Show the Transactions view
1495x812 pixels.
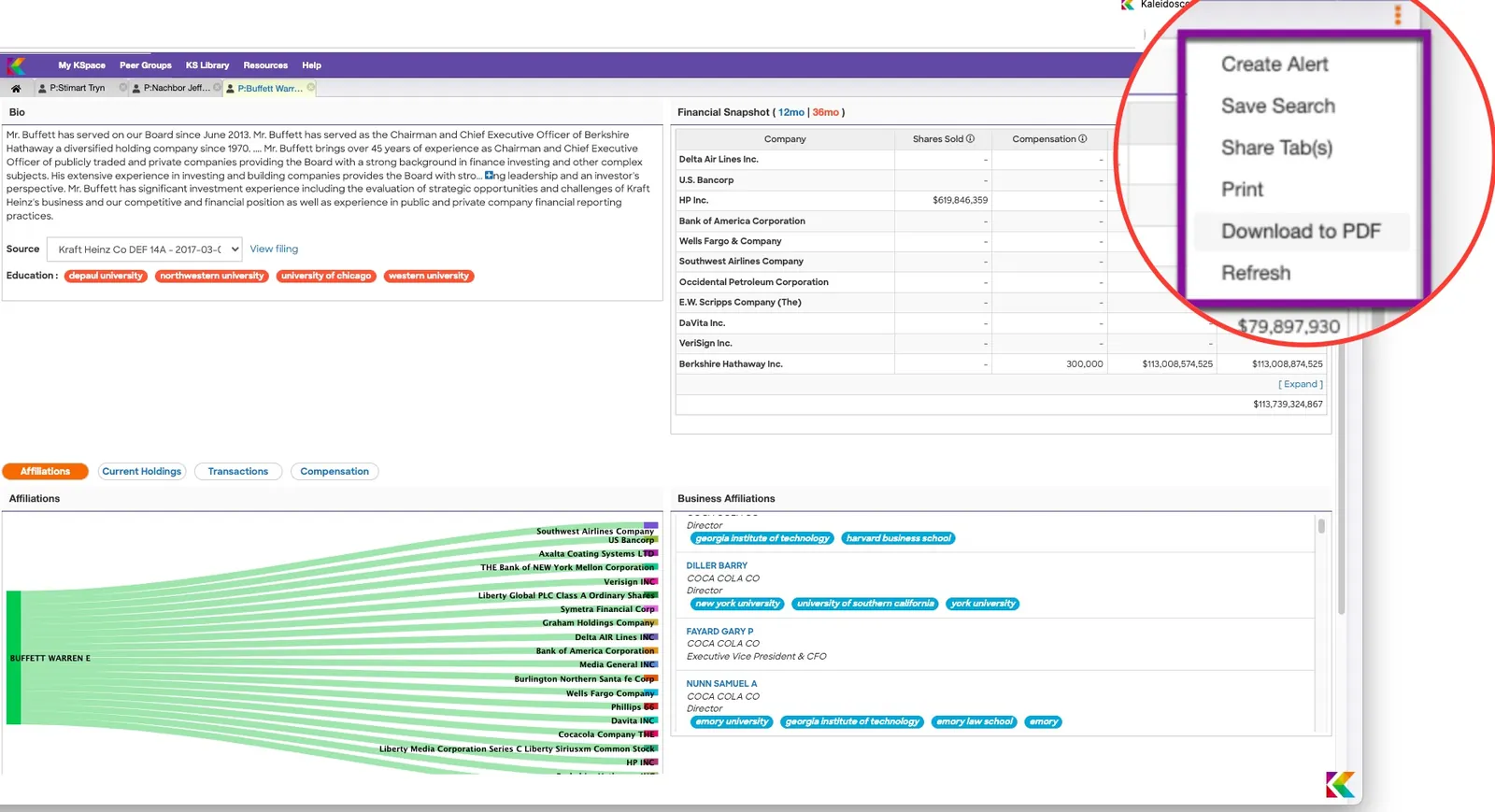[x=238, y=472]
